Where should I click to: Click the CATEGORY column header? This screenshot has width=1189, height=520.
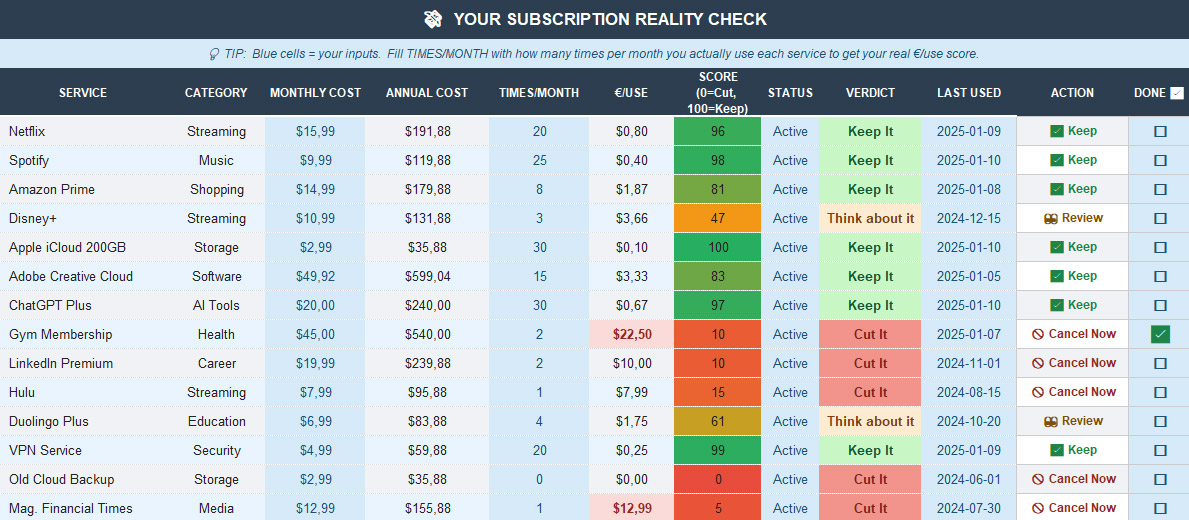tap(216, 92)
